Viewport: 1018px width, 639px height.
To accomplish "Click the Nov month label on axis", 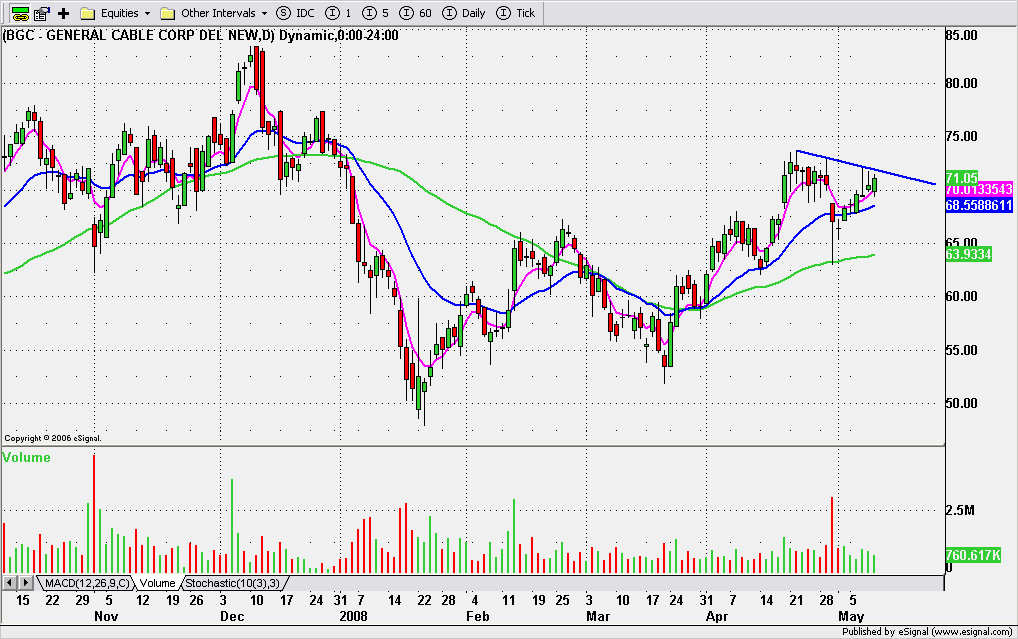I will coord(106,616).
